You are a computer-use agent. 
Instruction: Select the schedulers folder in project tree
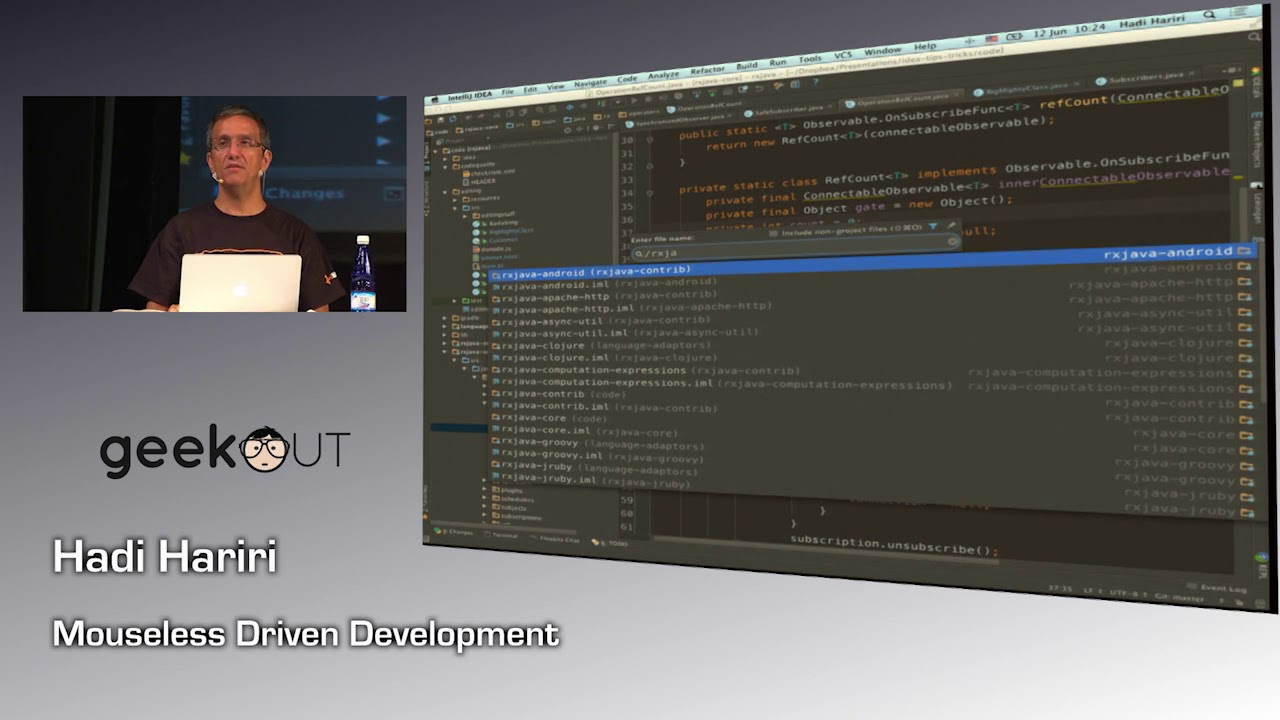pyautogui.click(x=515, y=499)
